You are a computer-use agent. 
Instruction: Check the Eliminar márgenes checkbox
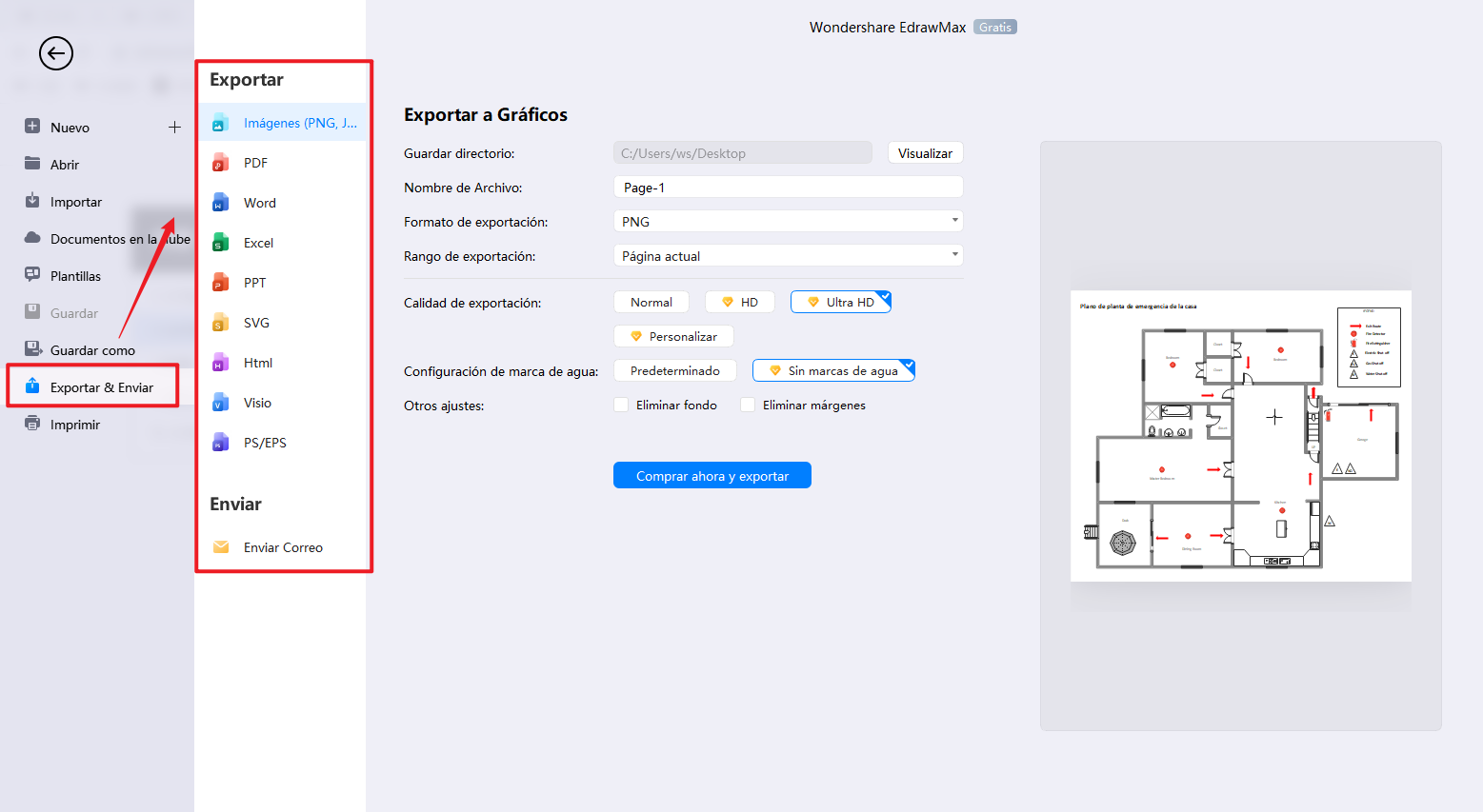748,405
